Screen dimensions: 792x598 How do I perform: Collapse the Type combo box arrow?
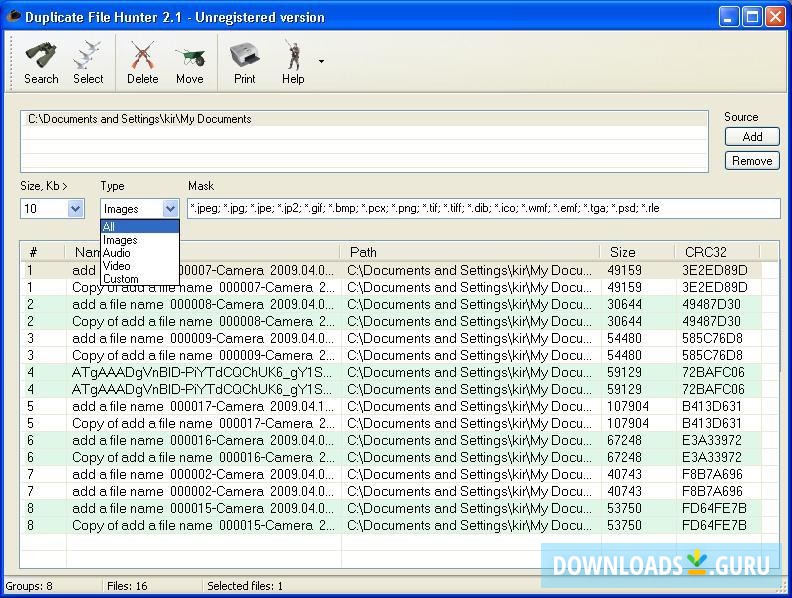[x=170, y=209]
